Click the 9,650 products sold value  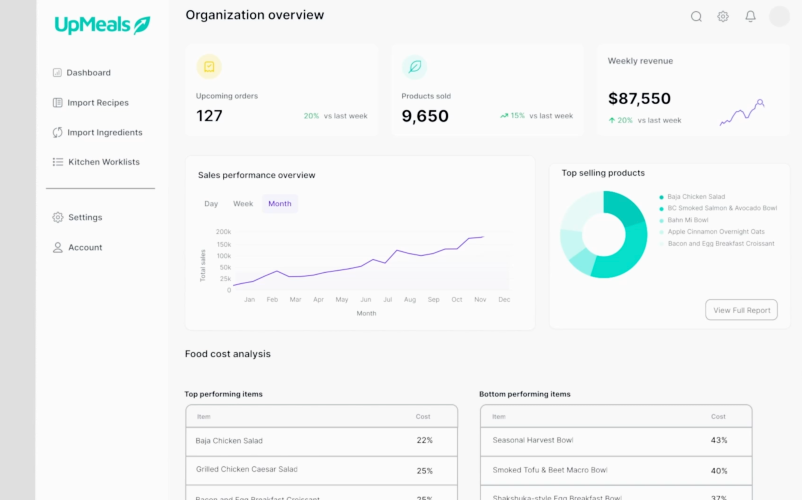pos(425,116)
